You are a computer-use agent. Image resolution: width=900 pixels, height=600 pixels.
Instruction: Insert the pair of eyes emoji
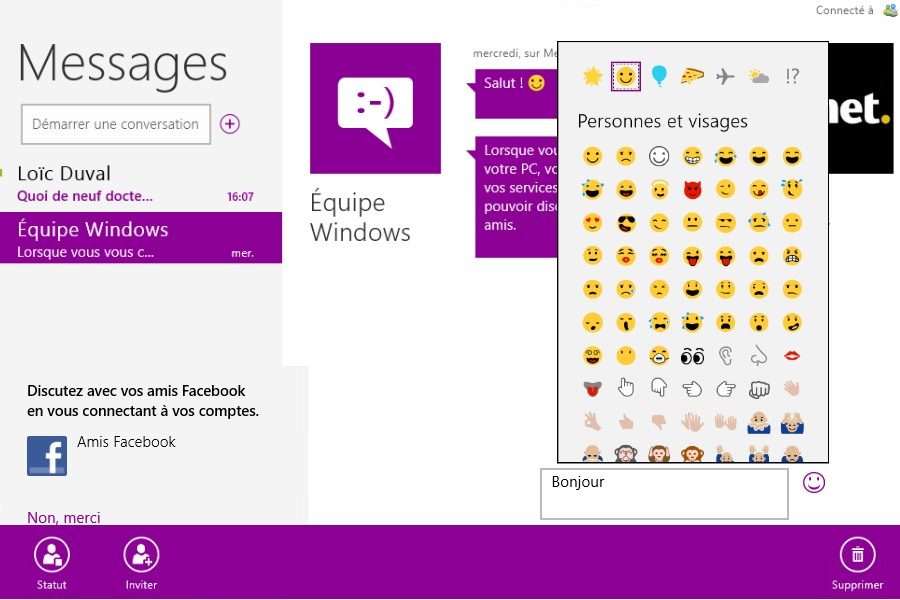(693, 357)
